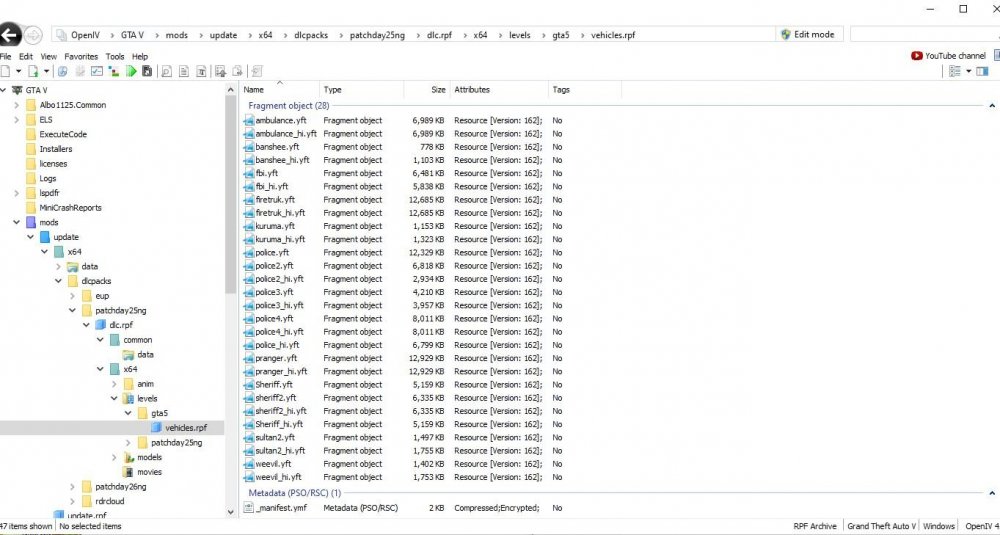This screenshot has width=1000, height=535.
Task: Open the New icon dropdown arrow
Action: 18,71
